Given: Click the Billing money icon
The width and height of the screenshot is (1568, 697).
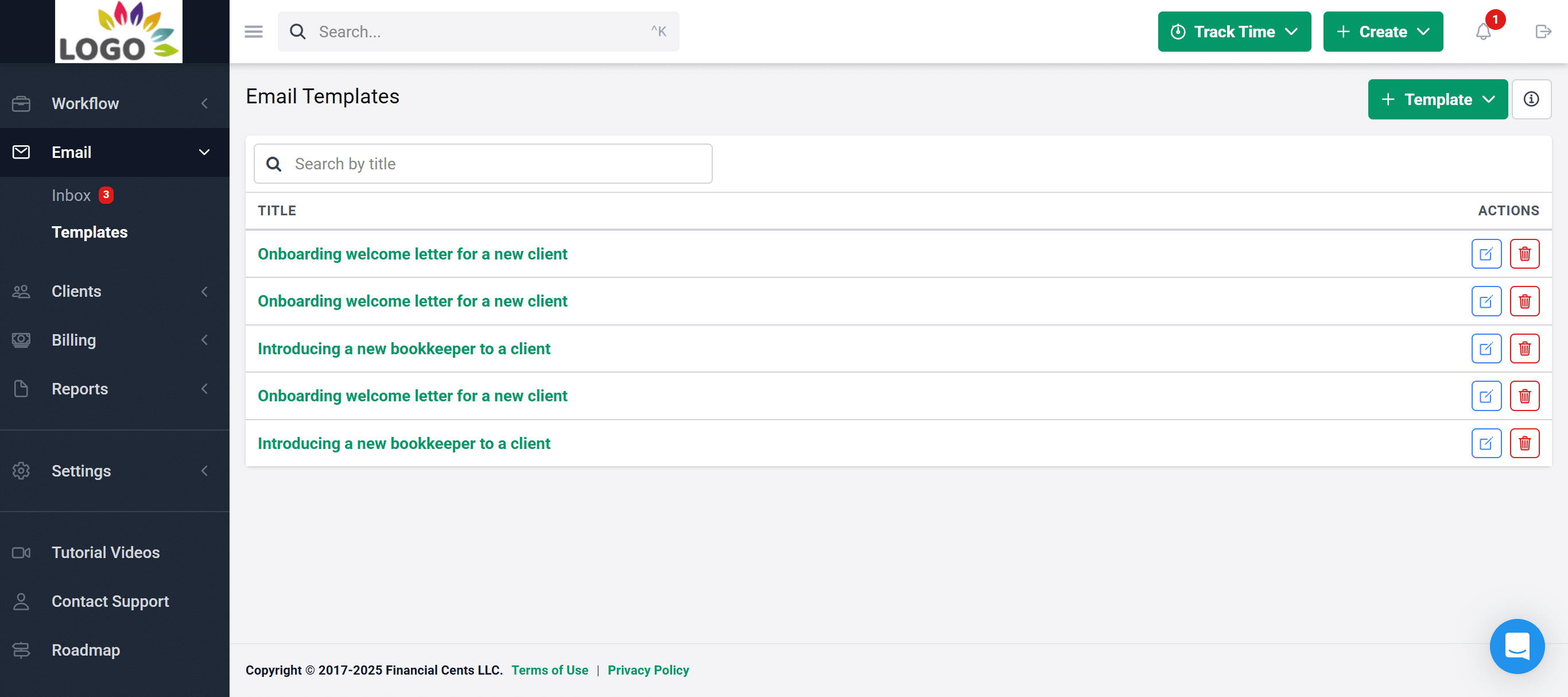Looking at the screenshot, I should point(21,340).
